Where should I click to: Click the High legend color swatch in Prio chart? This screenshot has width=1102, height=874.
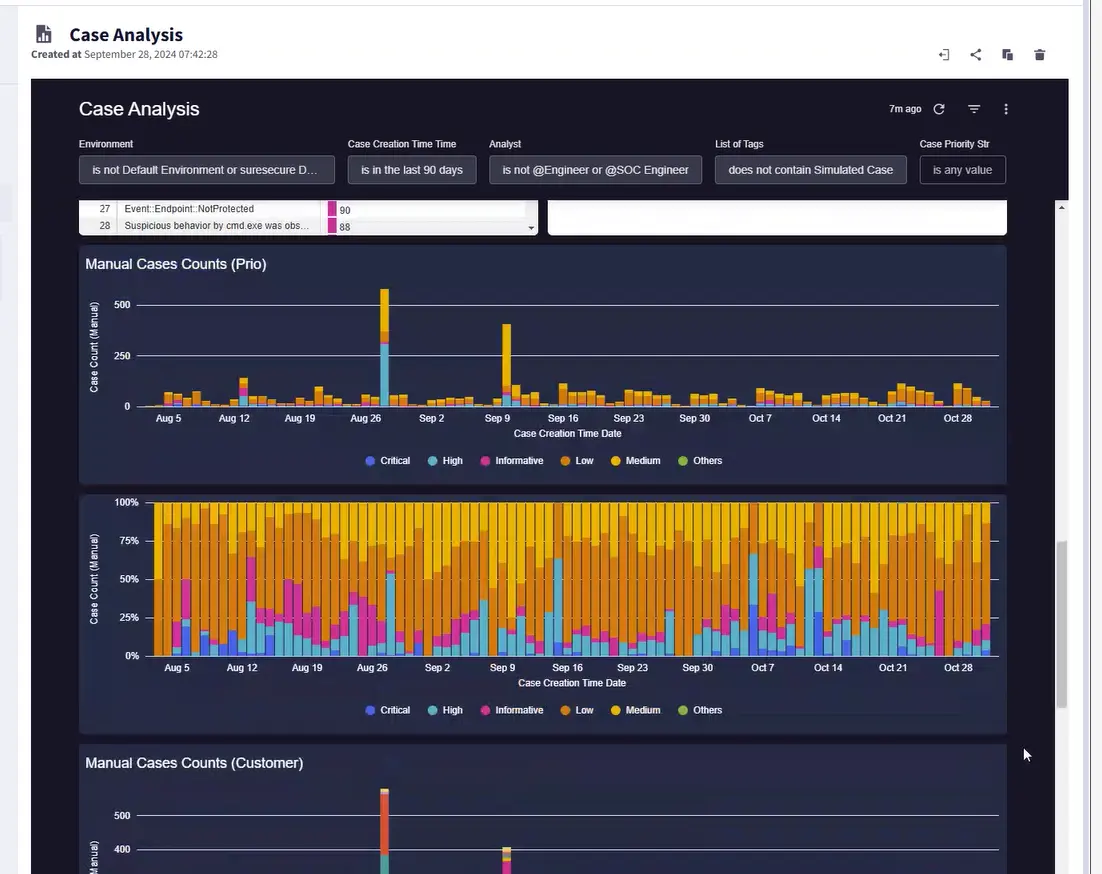432,461
